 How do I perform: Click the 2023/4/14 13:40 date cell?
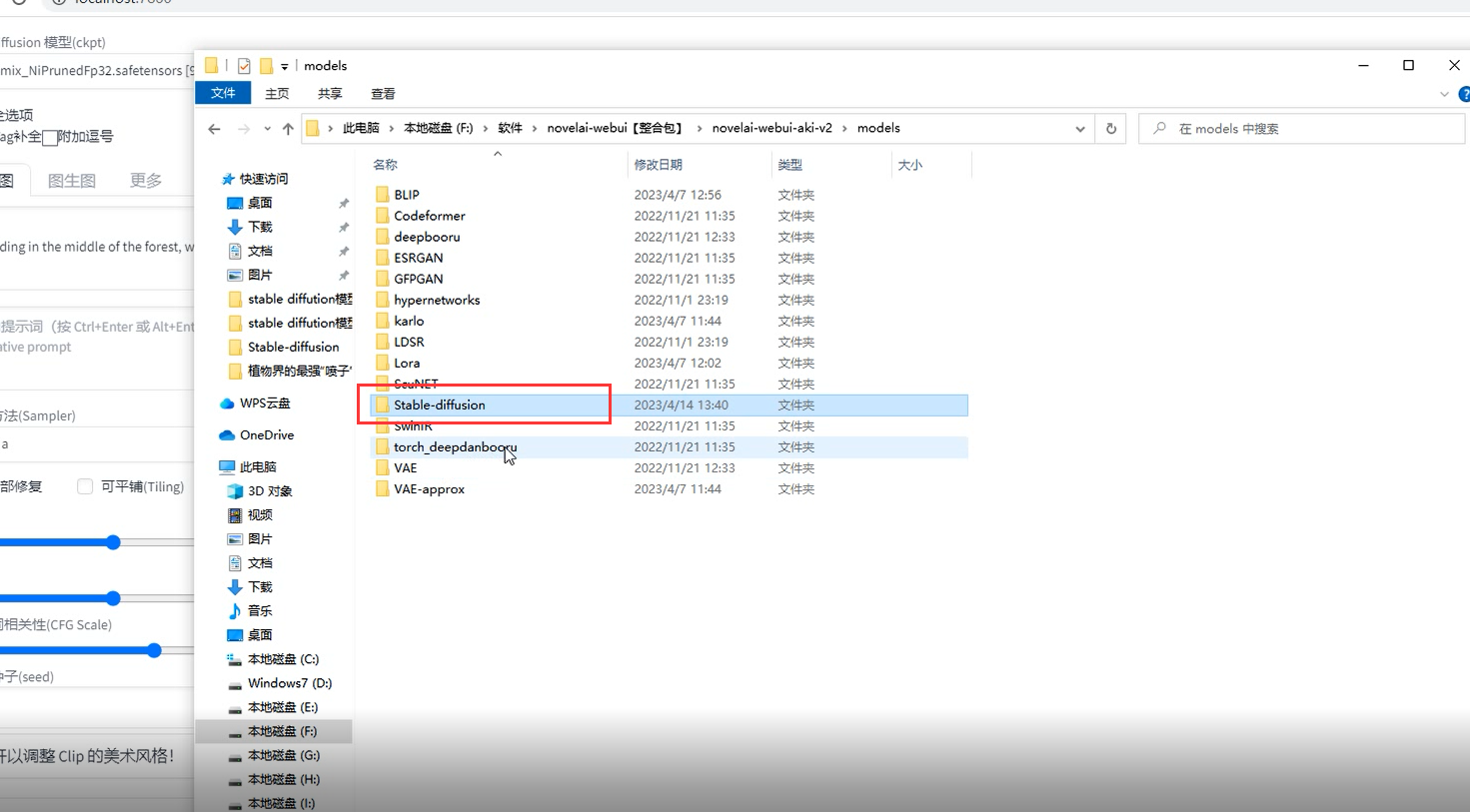point(681,405)
